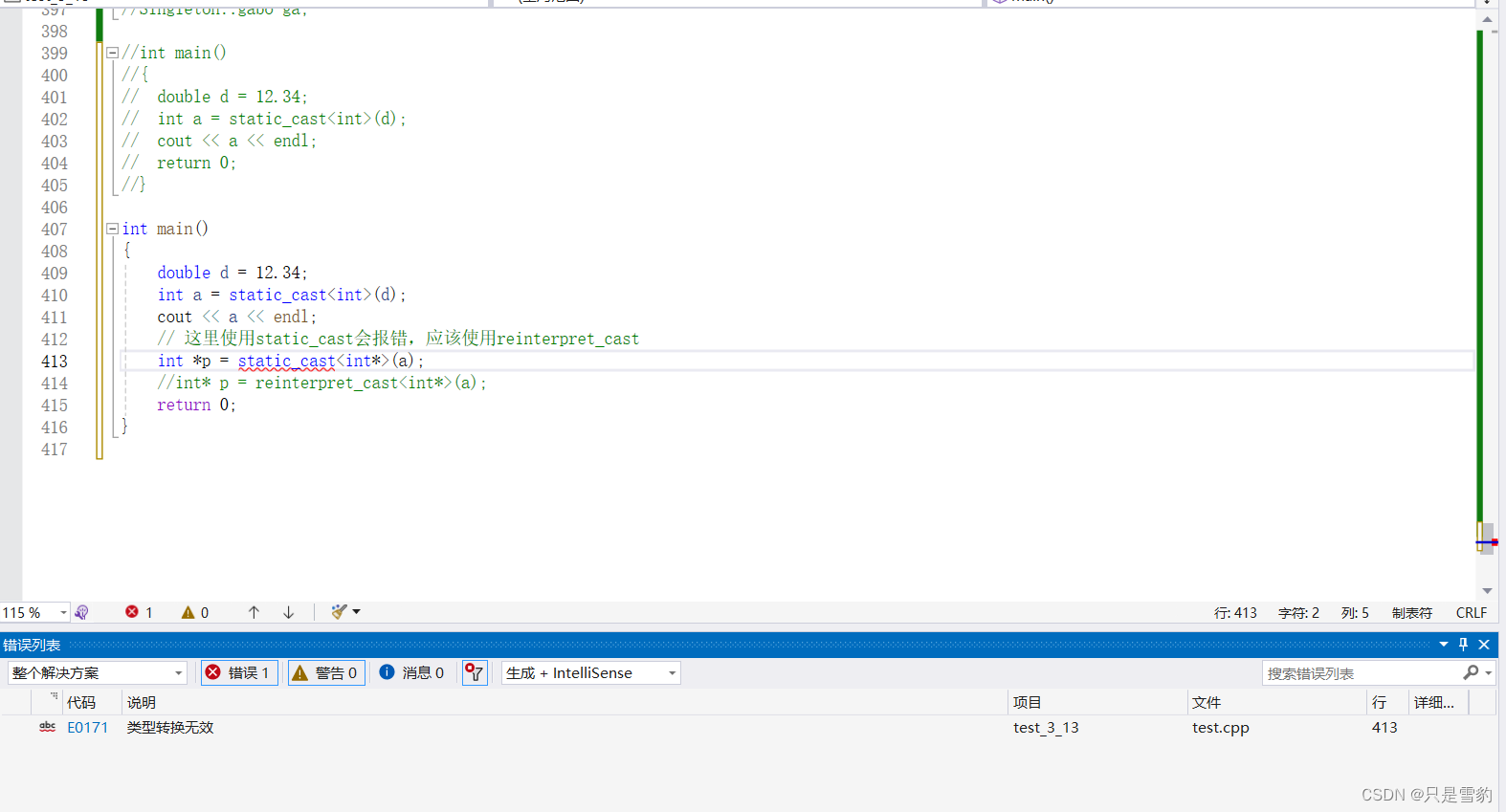Click the error list column chooser corner icon
The height and width of the screenshot is (812, 1506).
[54, 696]
